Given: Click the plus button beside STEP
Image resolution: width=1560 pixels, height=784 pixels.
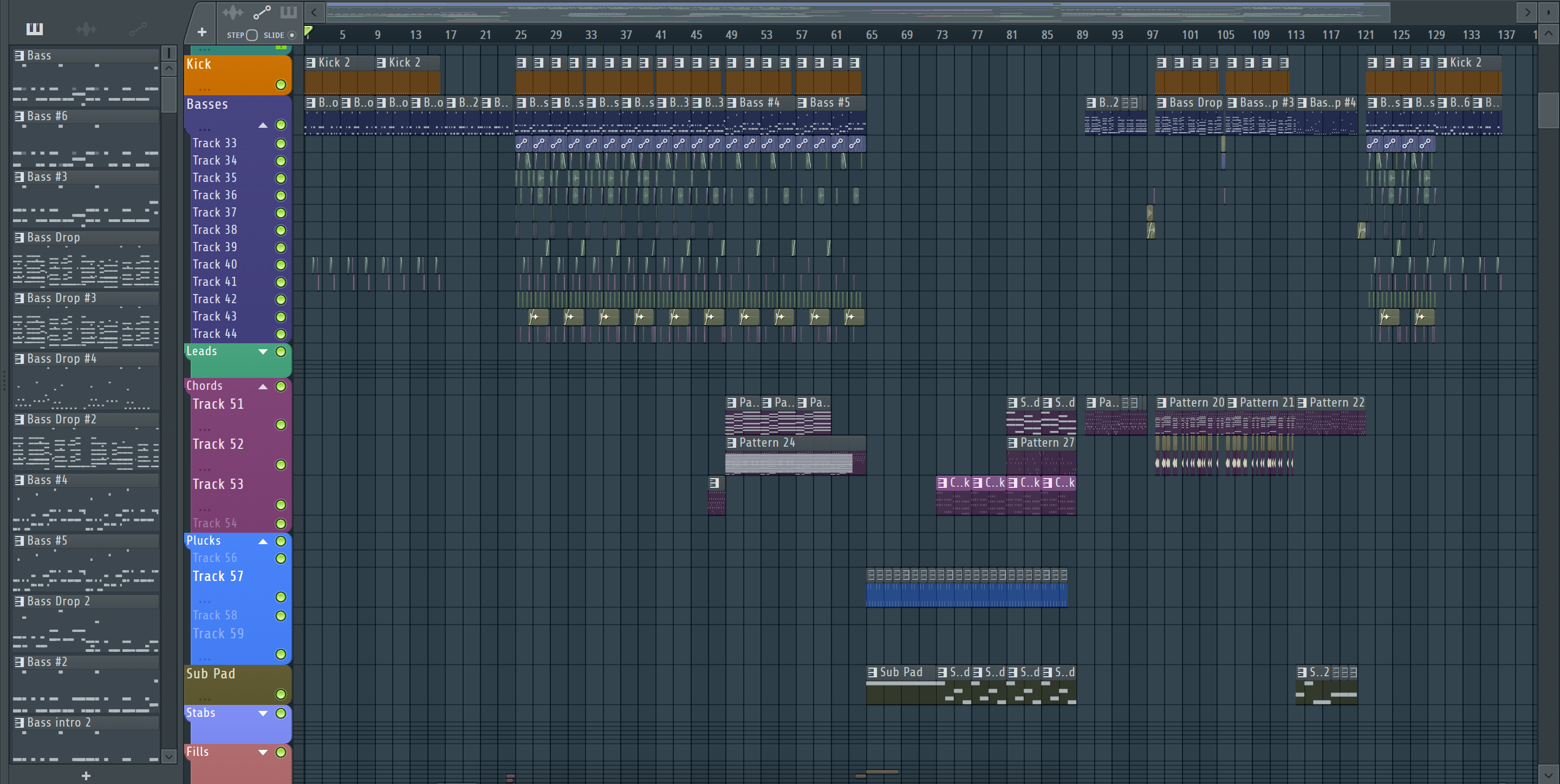Looking at the screenshot, I should 201,32.
